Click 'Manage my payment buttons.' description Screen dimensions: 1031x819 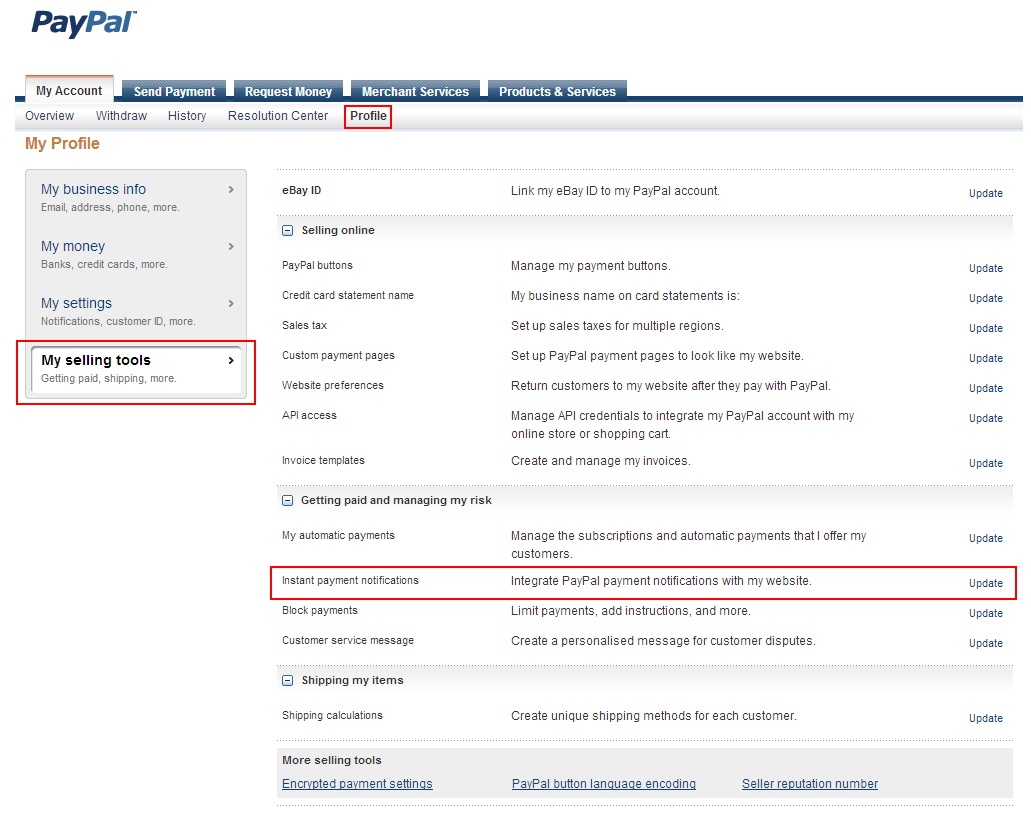coord(590,266)
